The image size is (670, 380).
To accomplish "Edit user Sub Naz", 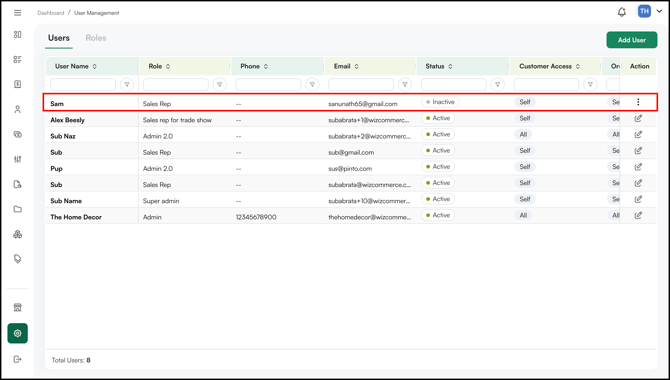I will click(638, 135).
